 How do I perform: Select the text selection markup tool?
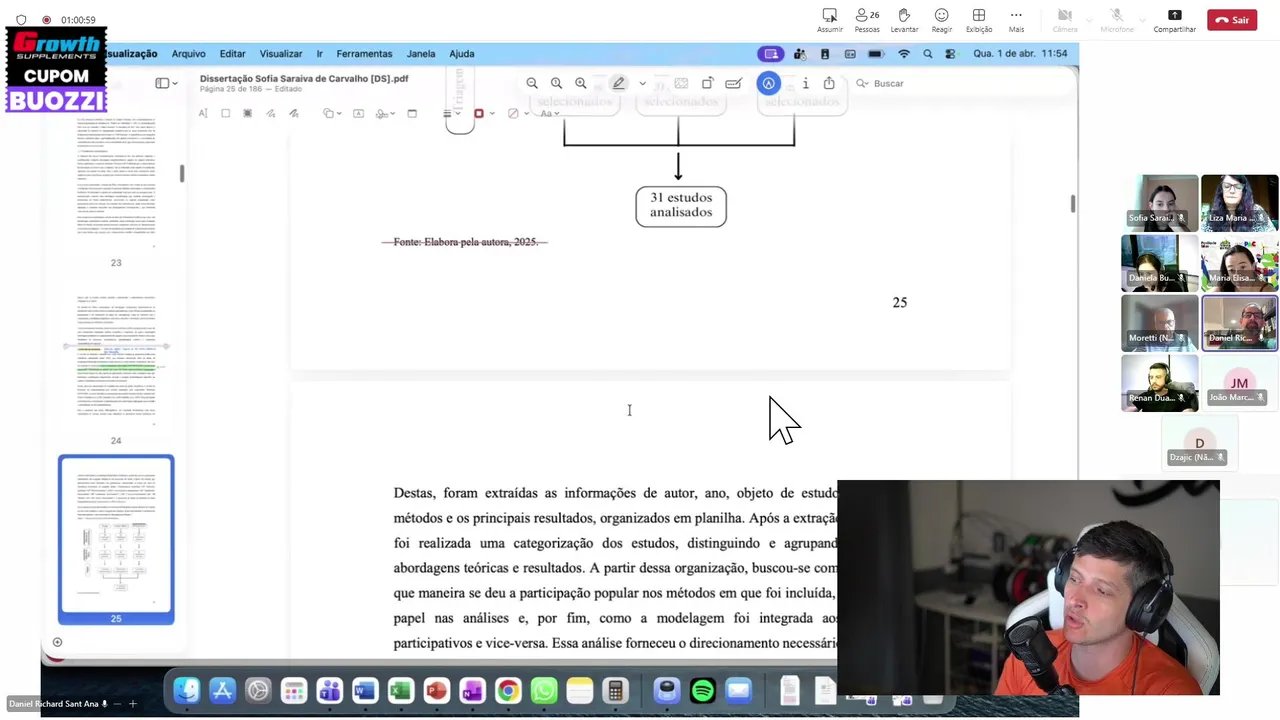(203, 113)
